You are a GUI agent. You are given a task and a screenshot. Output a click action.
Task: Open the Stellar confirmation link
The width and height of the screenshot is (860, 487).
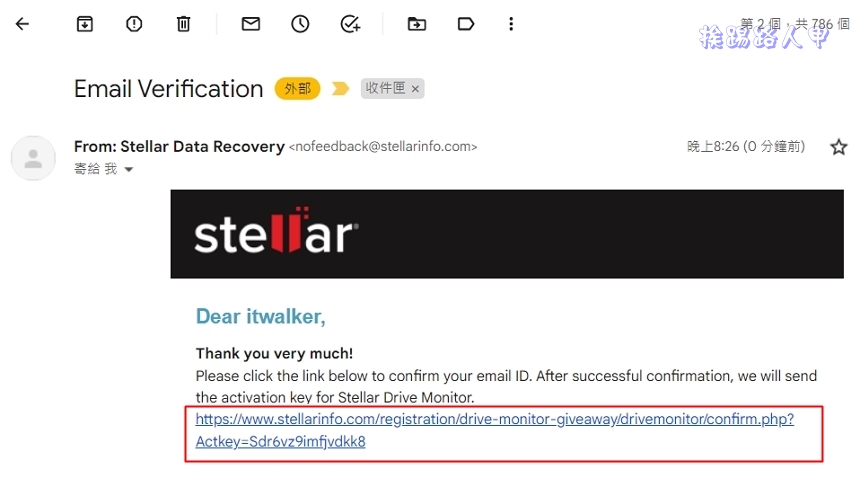tap(495, 430)
